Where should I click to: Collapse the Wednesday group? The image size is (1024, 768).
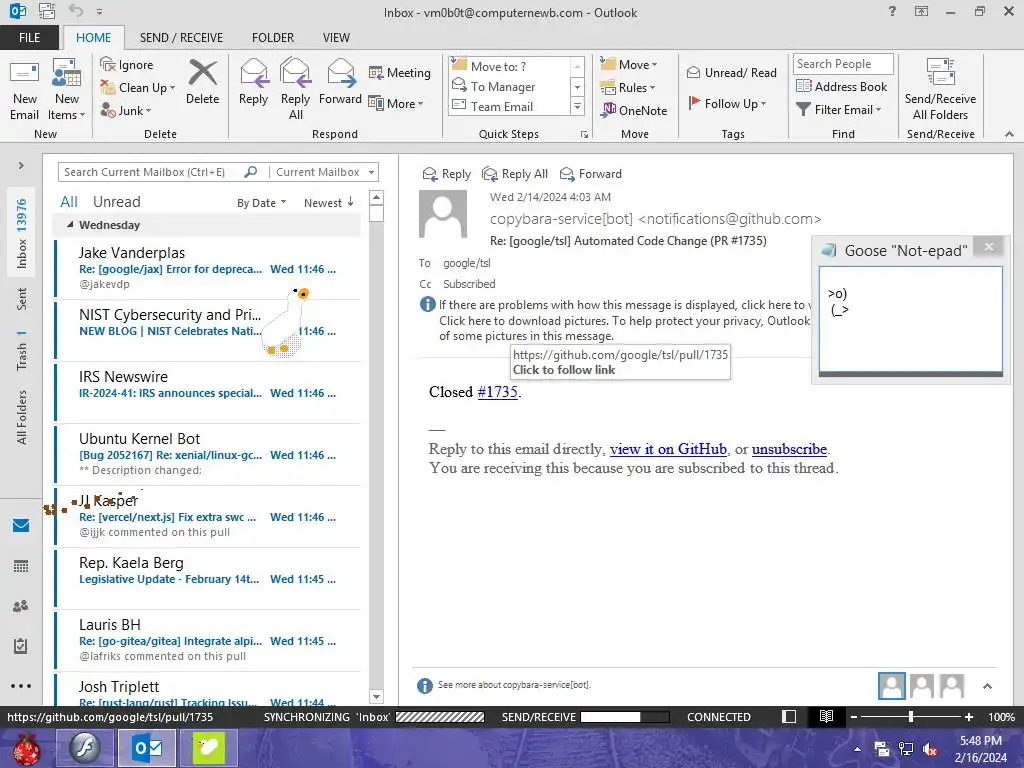pyautogui.click(x=70, y=225)
